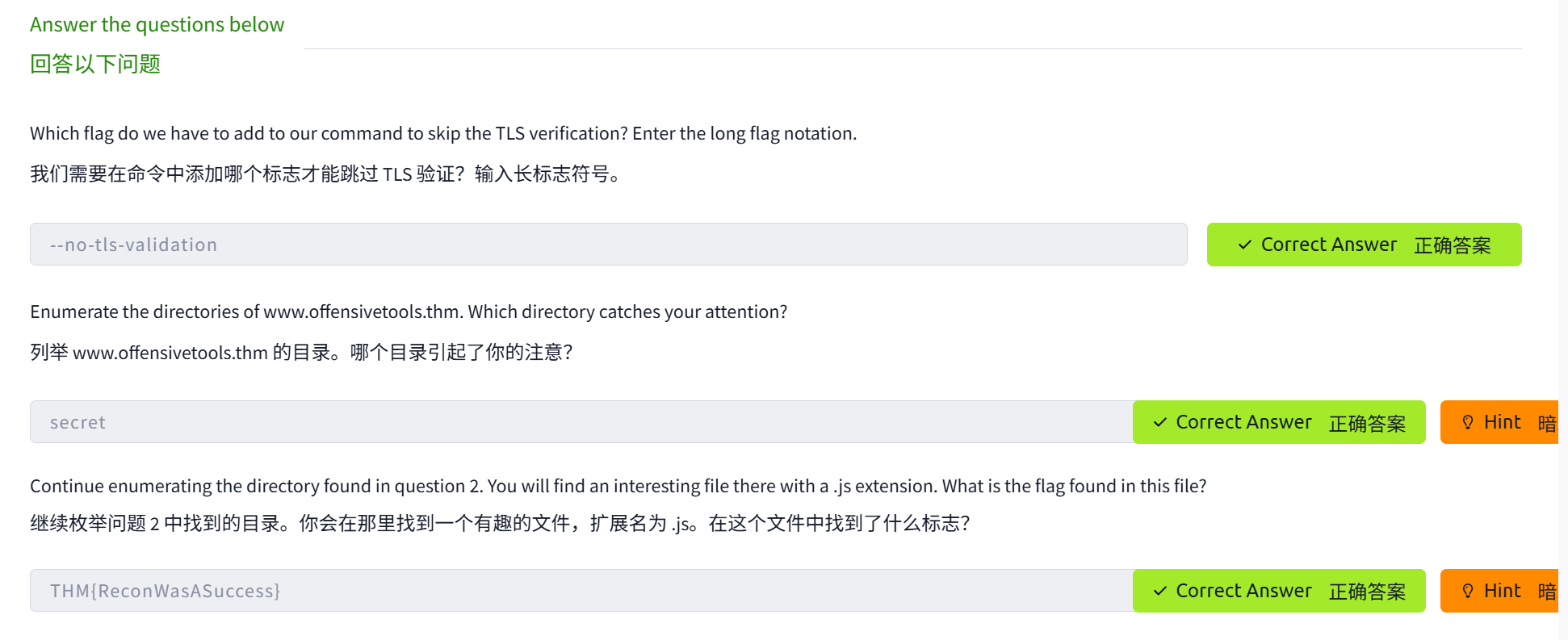Screen dimensions: 1568x640
Task: Click the checkmark icon on the THM flag row
Action: [x=1160, y=591]
